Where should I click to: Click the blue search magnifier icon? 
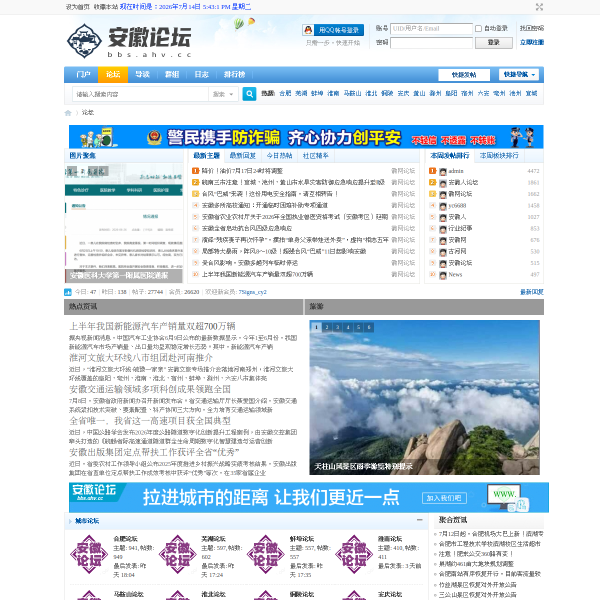pos(249,94)
